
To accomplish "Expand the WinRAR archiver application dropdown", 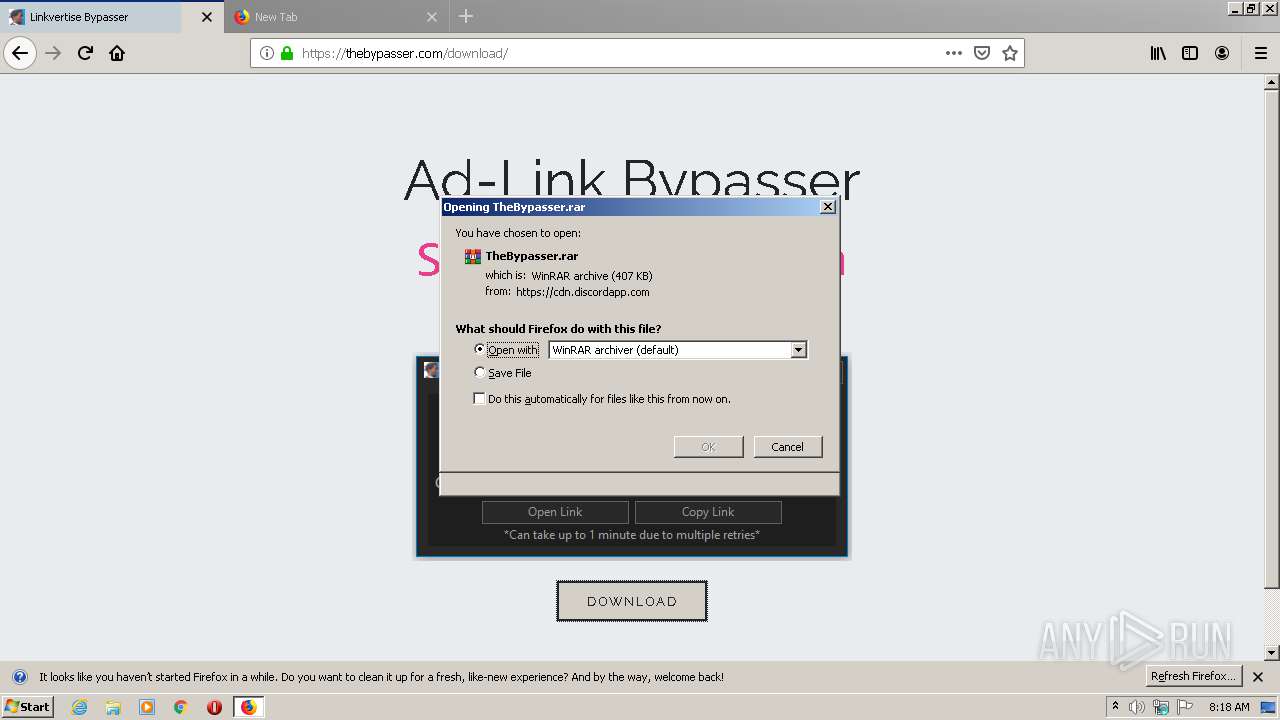I will click(x=798, y=350).
